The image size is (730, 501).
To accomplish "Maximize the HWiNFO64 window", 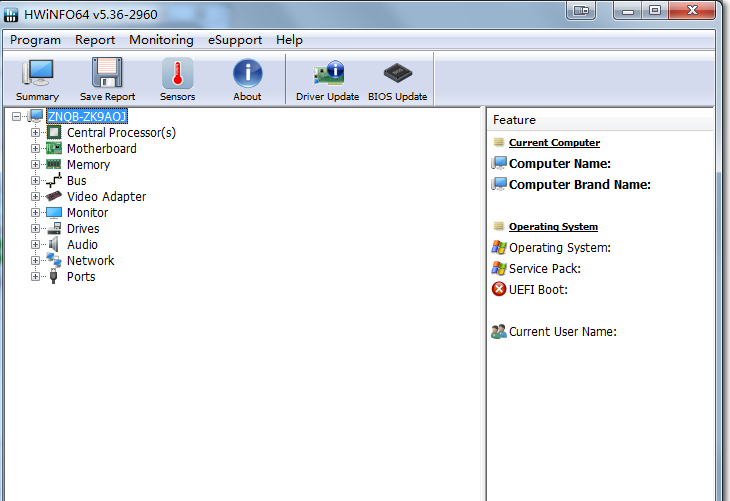I will point(655,10).
